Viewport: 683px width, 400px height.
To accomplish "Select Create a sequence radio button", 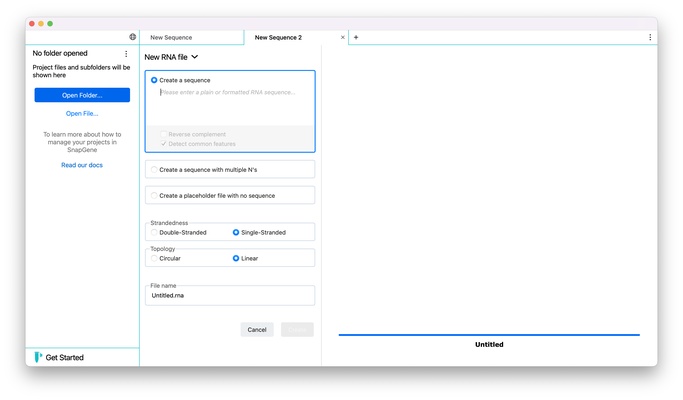I will tap(154, 80).
